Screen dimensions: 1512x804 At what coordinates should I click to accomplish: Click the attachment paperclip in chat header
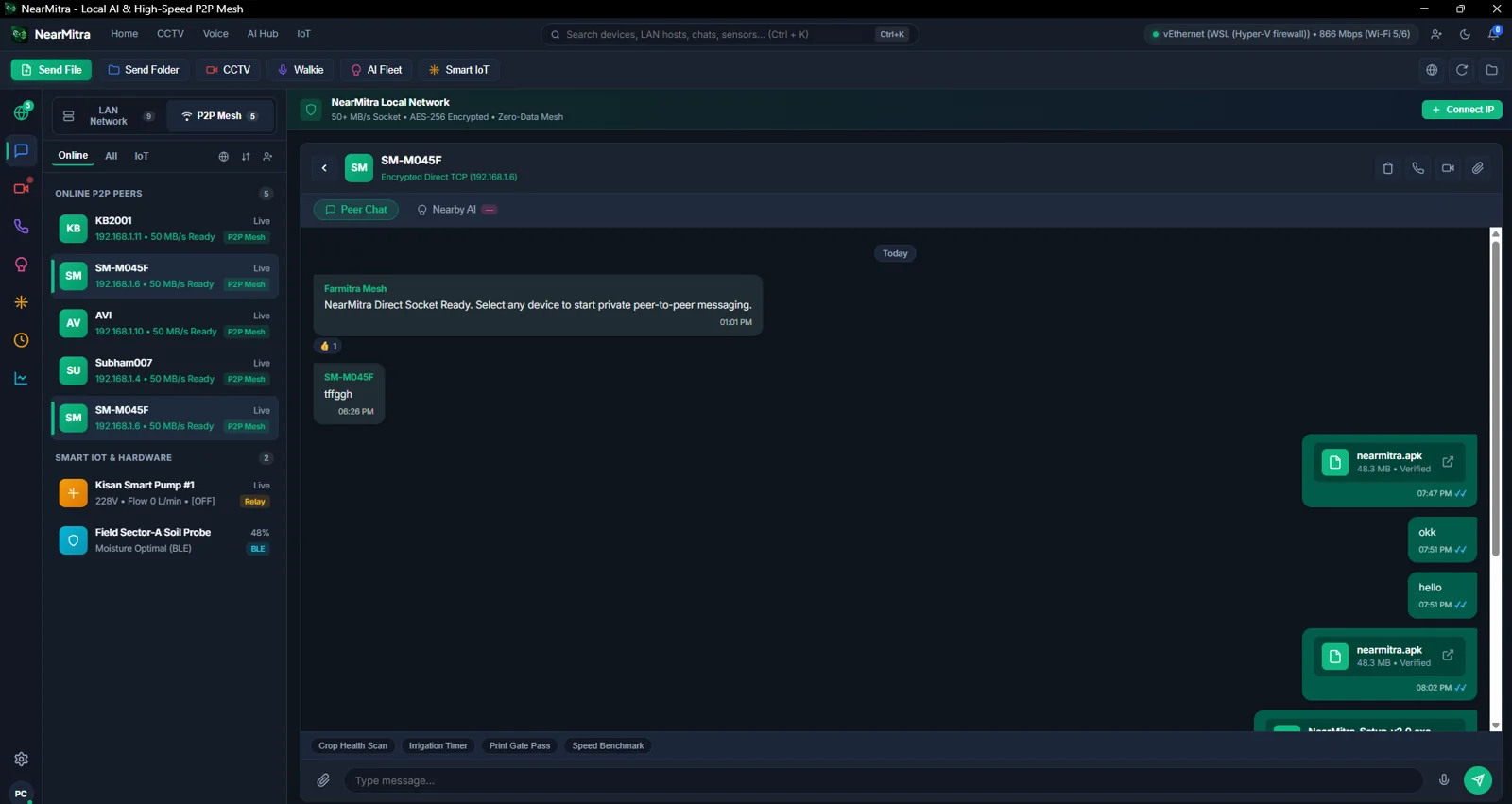(1478, 168)
